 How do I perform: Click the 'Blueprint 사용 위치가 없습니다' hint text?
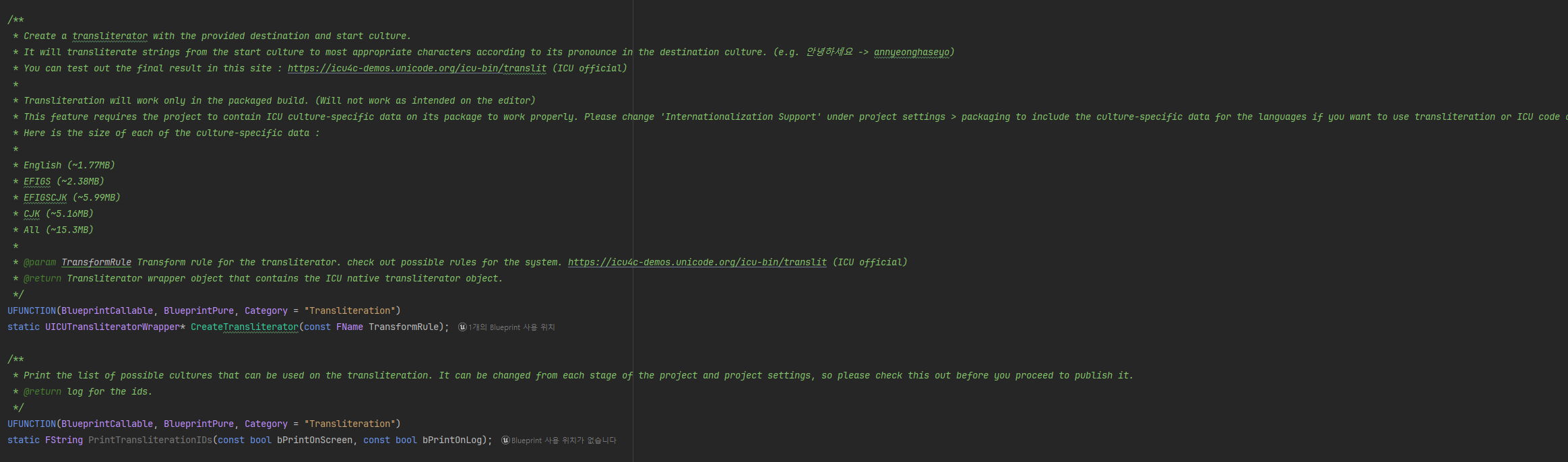point(563,440)
